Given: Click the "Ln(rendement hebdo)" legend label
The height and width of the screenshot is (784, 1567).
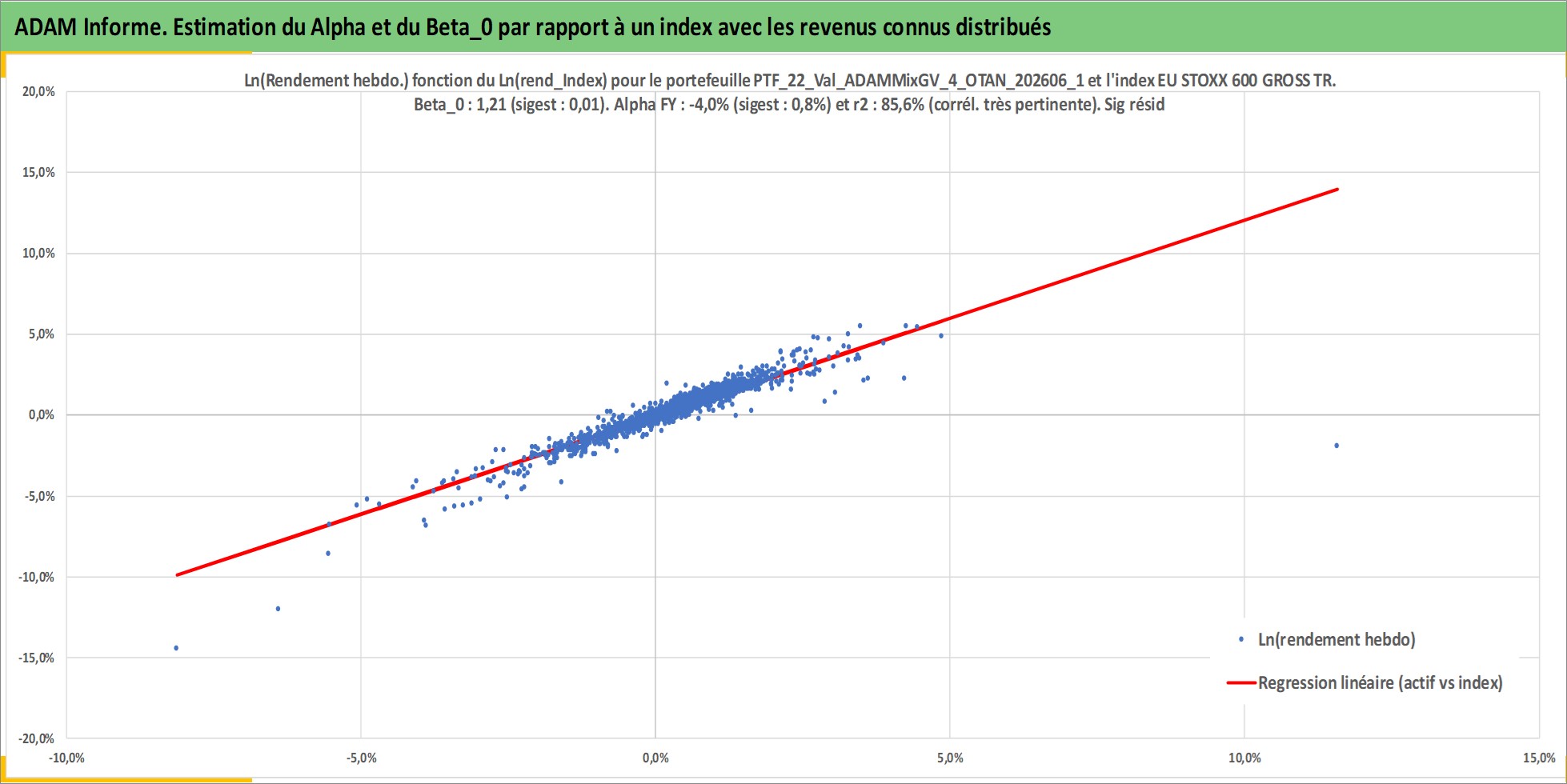Looking at the screenshot, I should pyautogui.click(x=1337, y=640).
